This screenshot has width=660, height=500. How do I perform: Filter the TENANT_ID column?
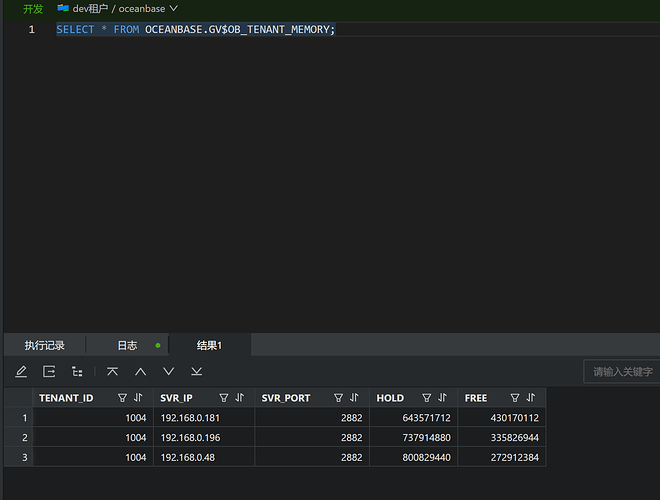(x=122, y=398)
